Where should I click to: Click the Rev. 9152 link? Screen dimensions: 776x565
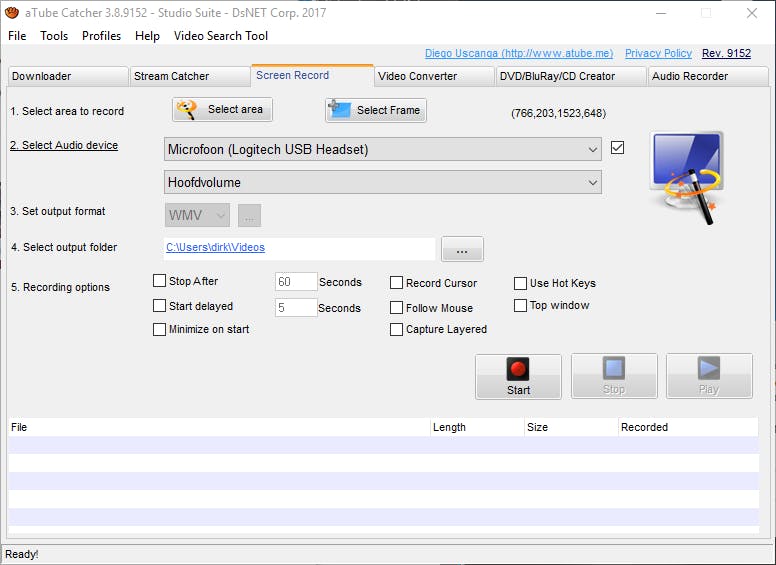(726, 53)
